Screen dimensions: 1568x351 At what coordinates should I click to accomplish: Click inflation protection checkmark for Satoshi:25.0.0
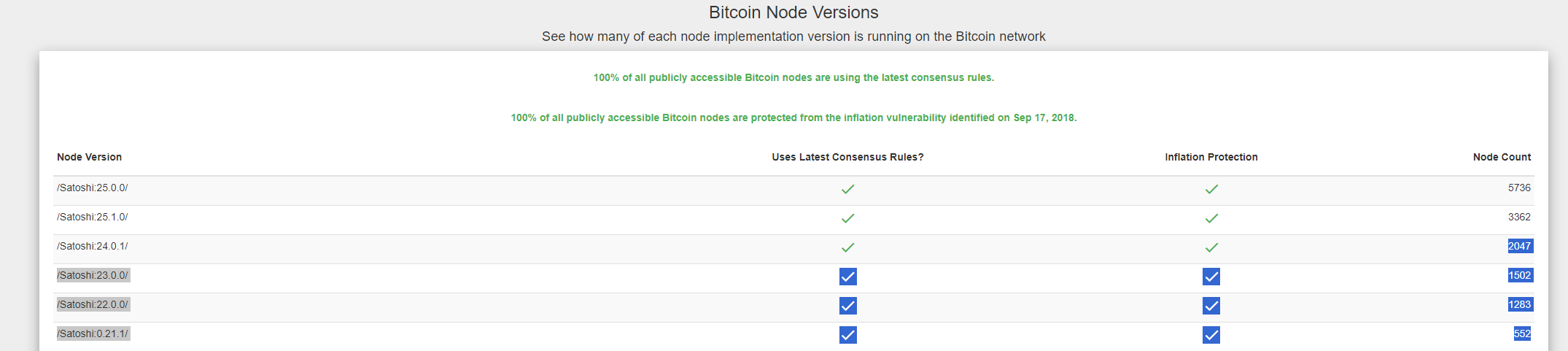pos(1211,189)
